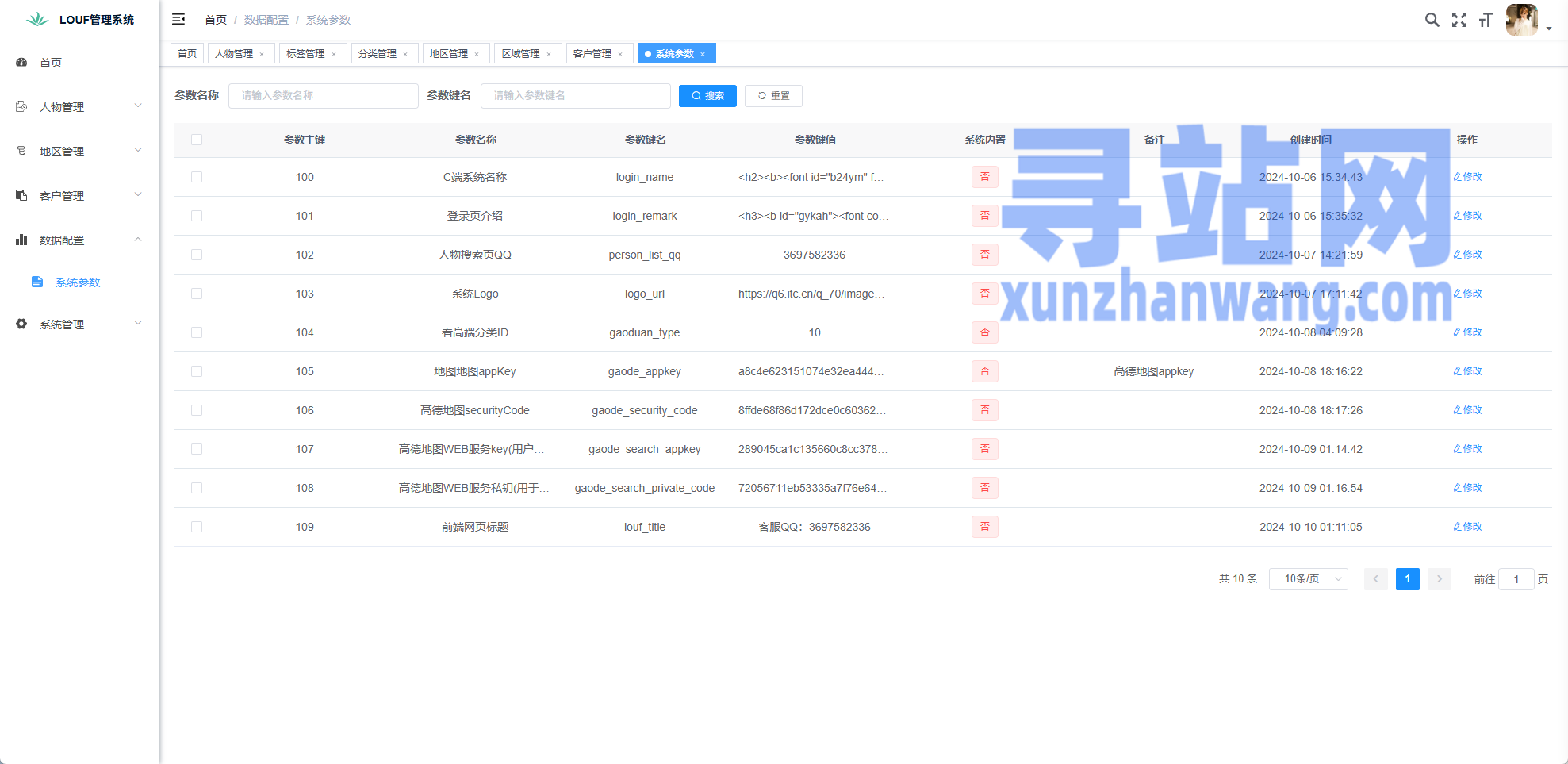Click the sidebar collapse hamburger icon
Image resolution: width=1568 pixels, height=764 pixels.
click(178, 19)
